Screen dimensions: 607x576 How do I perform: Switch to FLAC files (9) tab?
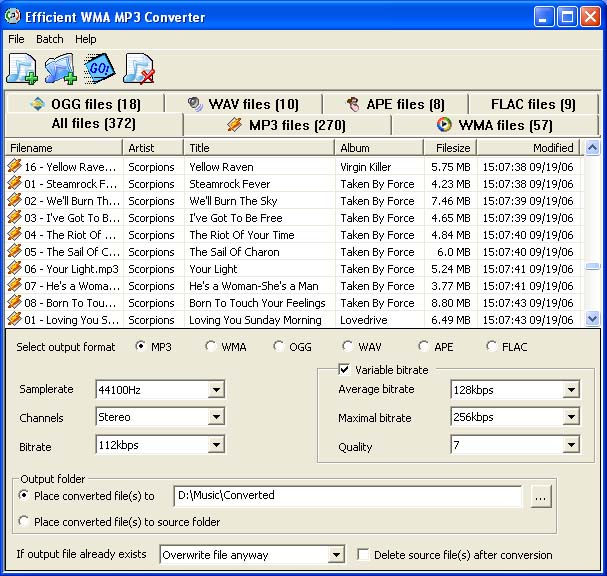coord(533,104)
